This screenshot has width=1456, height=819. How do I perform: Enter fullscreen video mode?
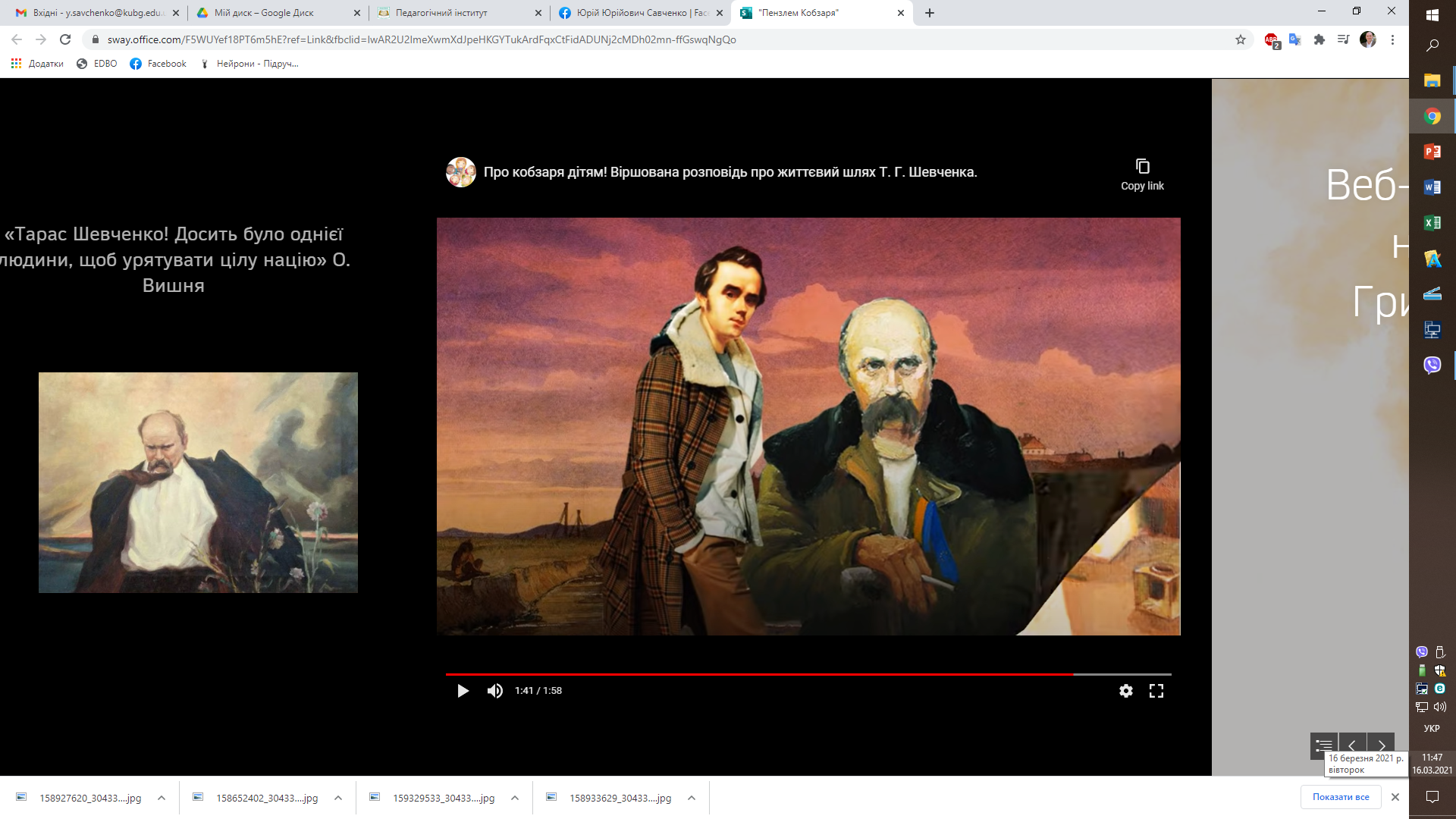tap(1156, 691)
